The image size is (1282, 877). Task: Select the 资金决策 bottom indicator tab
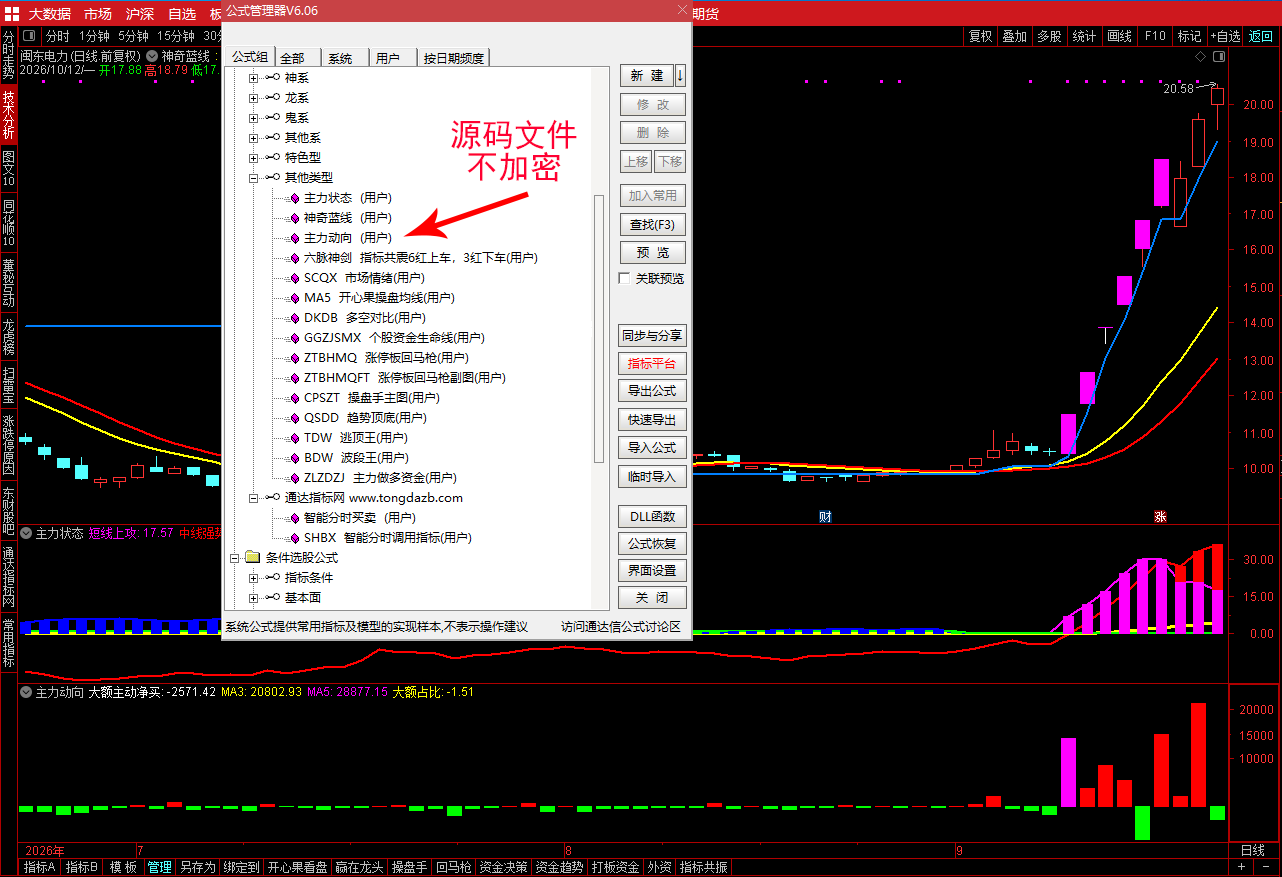(x=504, y=868)
